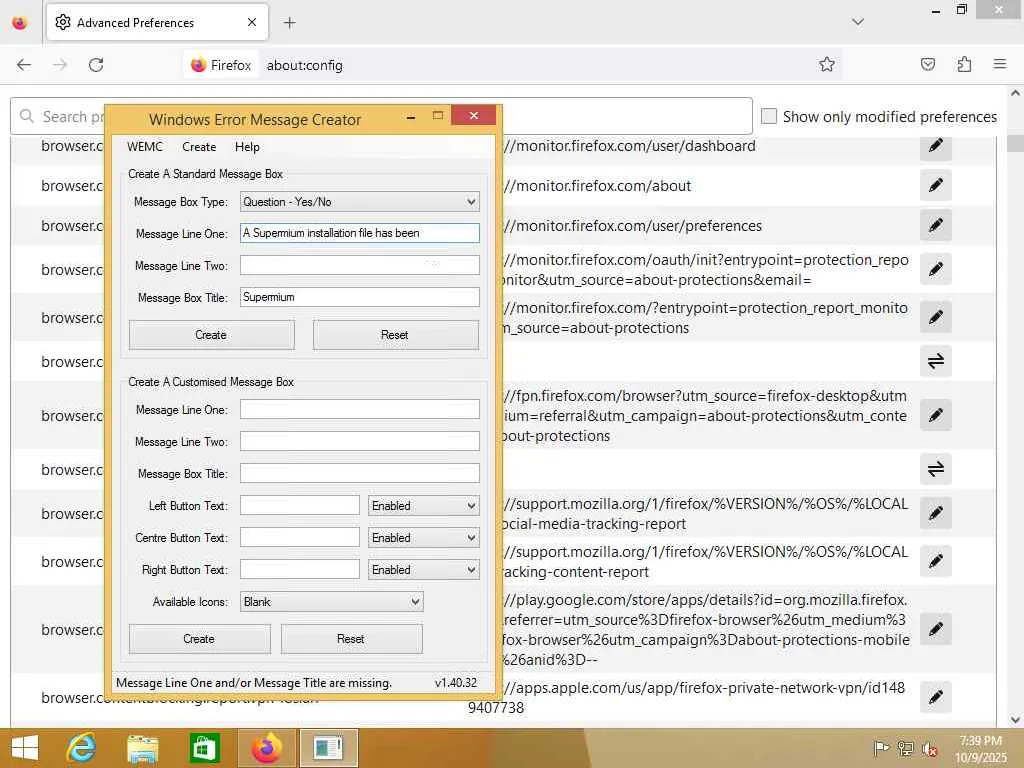Switch to Firefox in taskbar
Viewport: 1024px width, 768px height.
tap(266, 748)
